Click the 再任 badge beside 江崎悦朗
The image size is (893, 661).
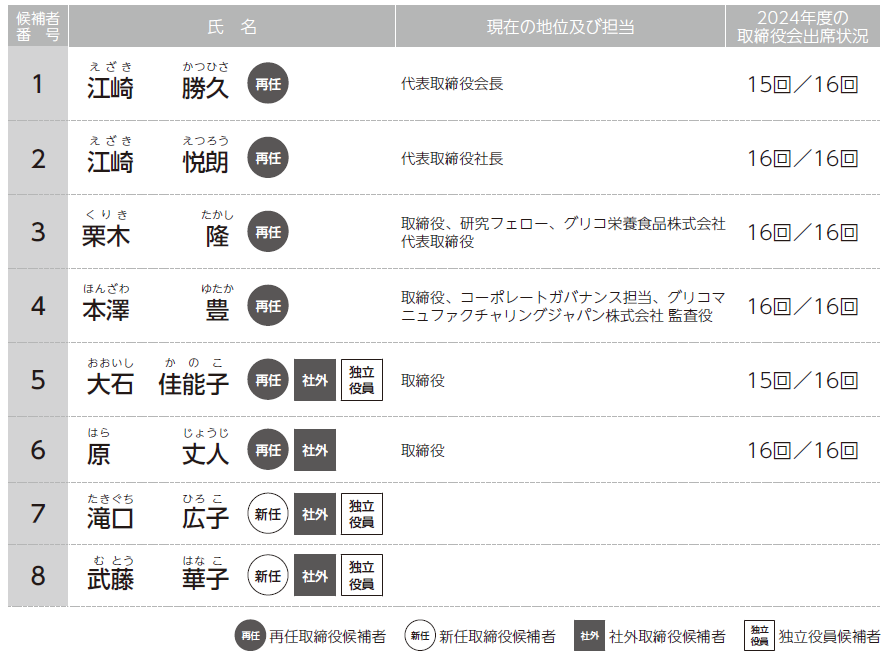(x=267, y=158)
